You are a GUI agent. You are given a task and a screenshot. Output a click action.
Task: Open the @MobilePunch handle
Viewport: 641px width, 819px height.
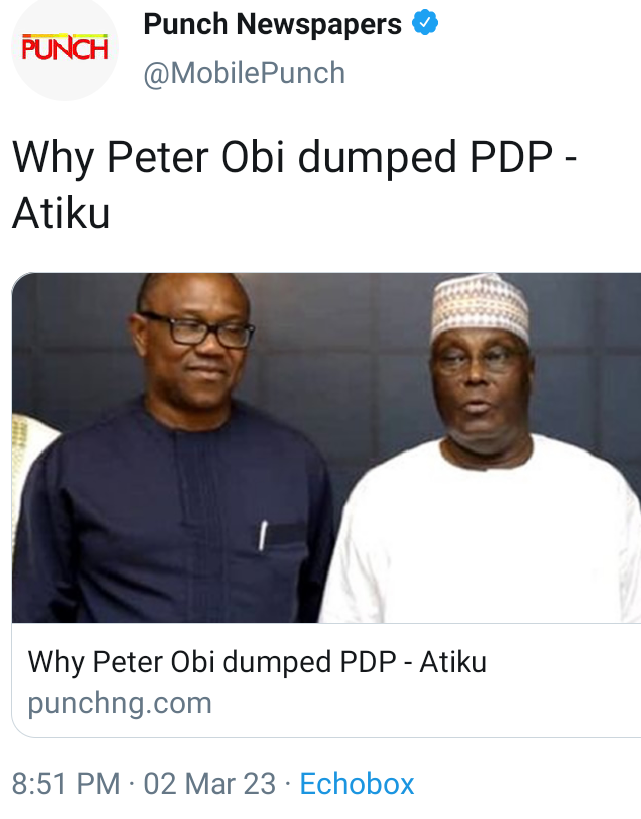tap(244, 73)
